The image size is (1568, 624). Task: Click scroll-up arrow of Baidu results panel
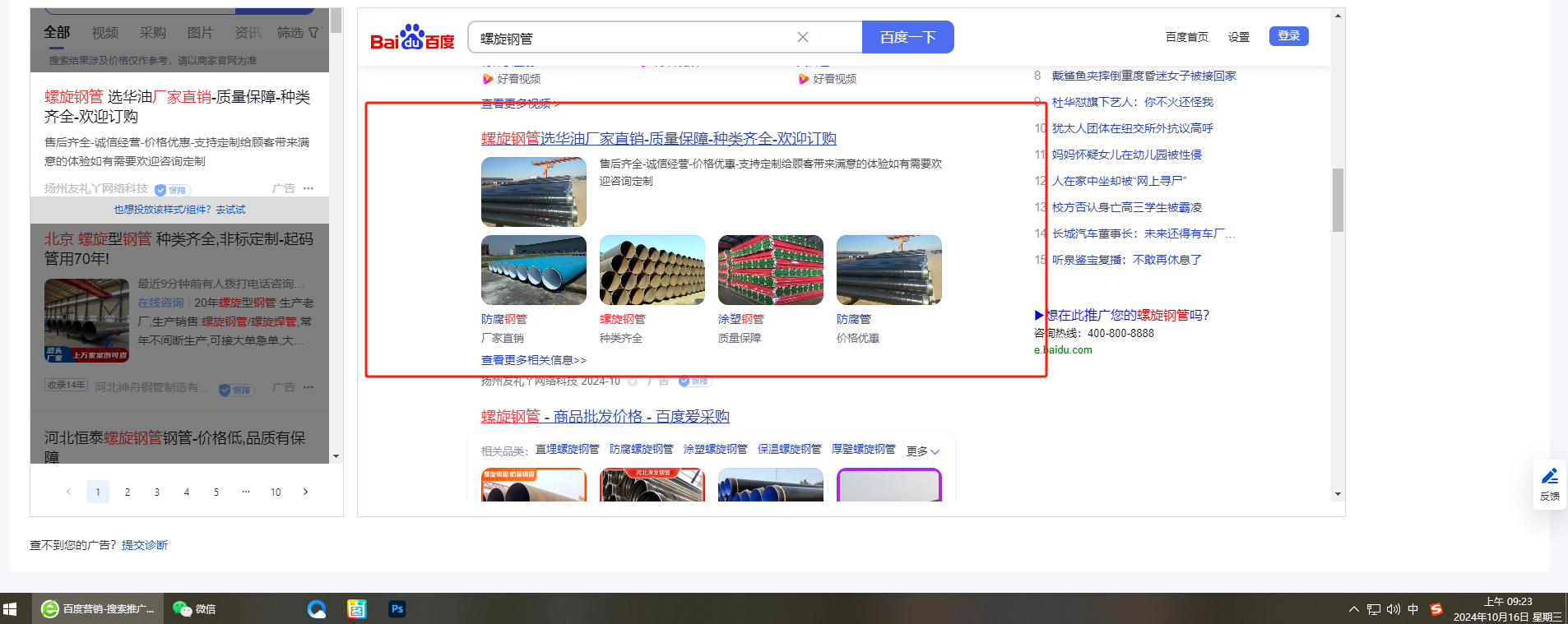pos(1338,16)
